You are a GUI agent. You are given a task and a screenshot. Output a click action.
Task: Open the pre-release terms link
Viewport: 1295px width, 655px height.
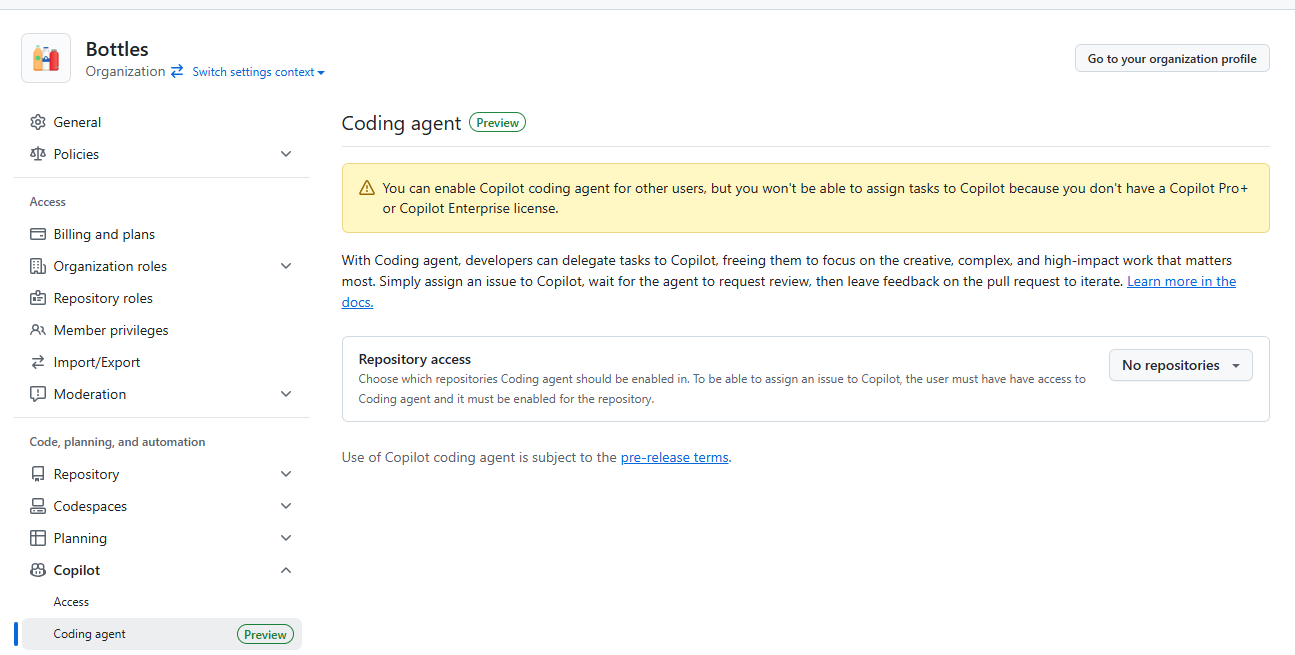[674, 457]
